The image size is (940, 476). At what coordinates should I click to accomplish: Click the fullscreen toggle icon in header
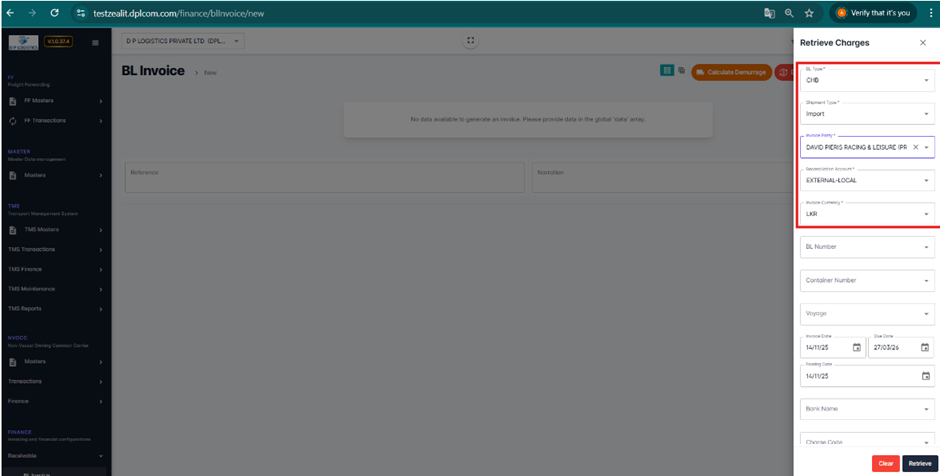[471, 41]
